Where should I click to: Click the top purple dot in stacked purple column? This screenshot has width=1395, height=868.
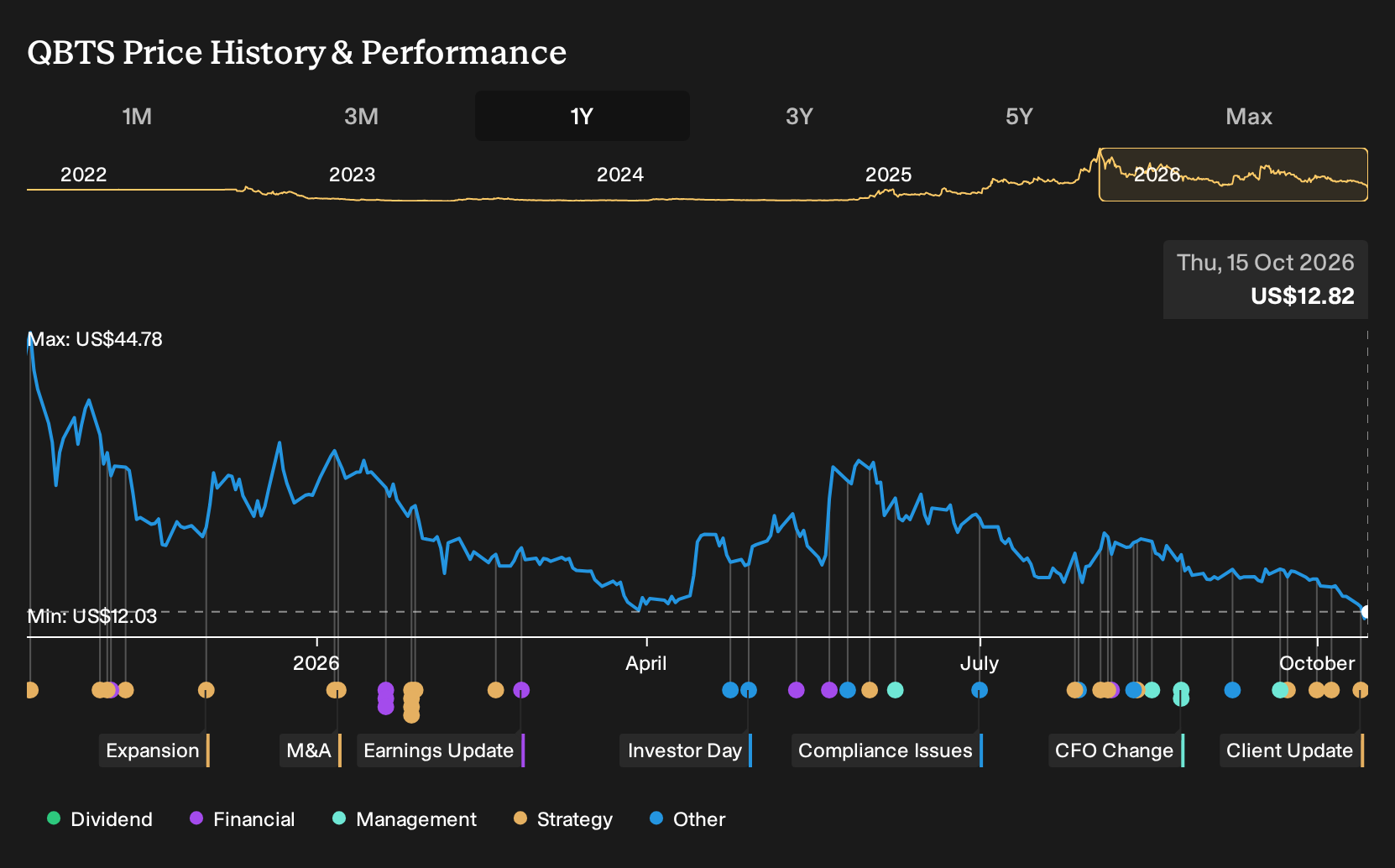pos(386,690)
